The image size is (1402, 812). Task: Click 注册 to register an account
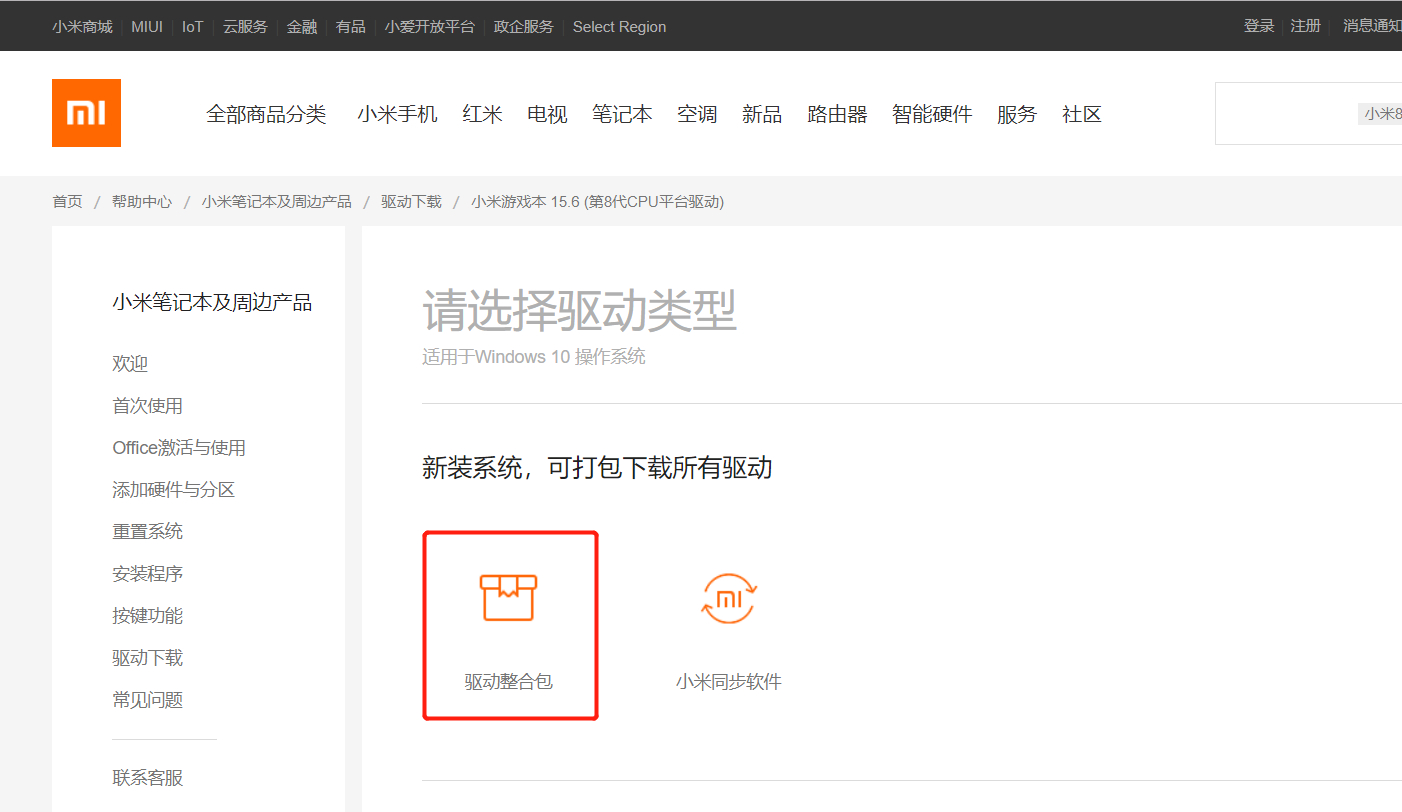click(x=1306, y=26)
